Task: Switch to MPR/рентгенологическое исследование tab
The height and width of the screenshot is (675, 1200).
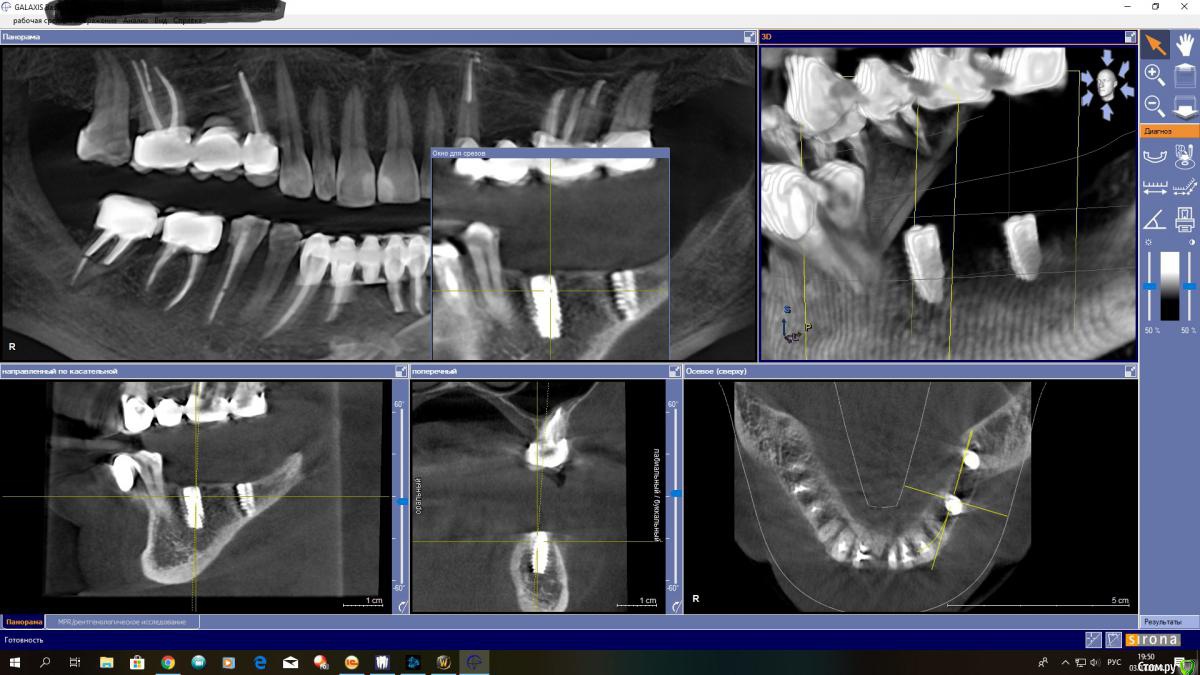Action: 121,621
